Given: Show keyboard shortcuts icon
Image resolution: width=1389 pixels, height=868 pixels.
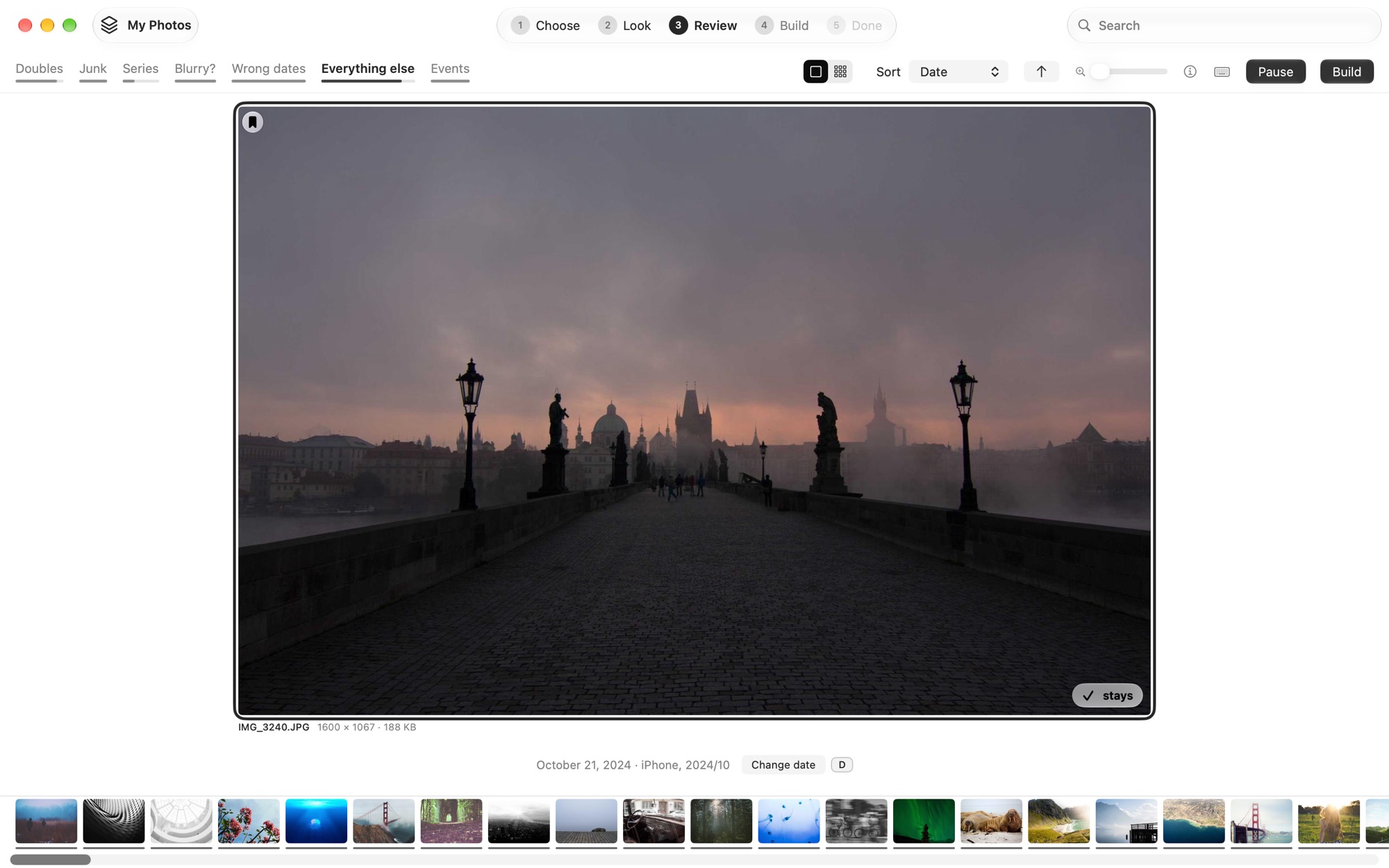Looking at the screenshot, I should [1222, 72].
